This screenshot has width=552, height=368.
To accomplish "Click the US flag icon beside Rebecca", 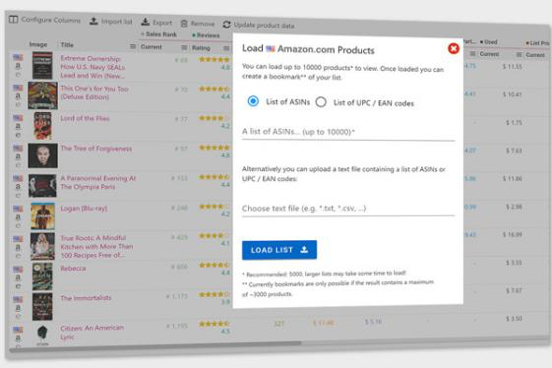I will (18, 269).
